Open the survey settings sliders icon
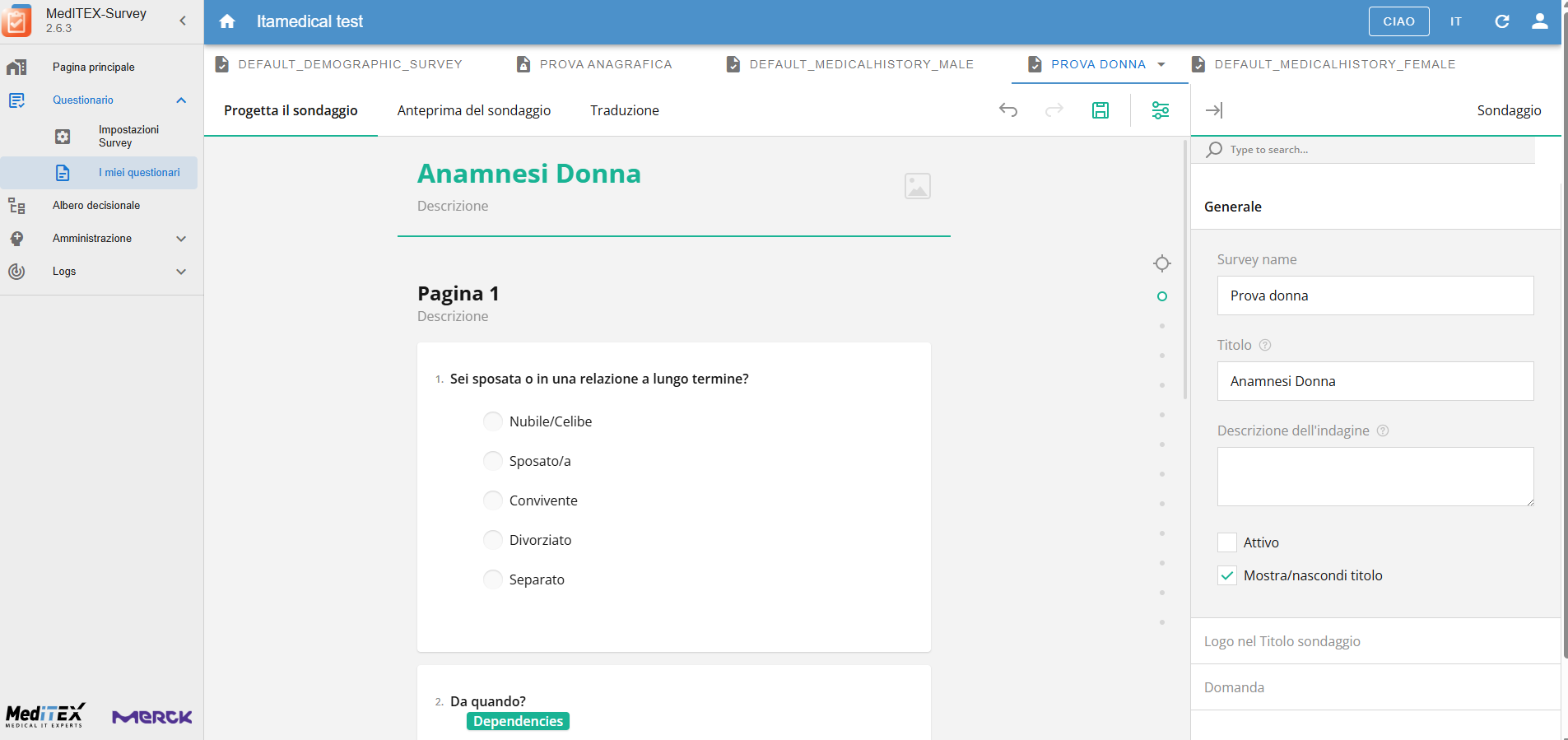Image resolution: width=1568 pixels, height=740 pixels. pyautogui.click(x=1161, y=110)
